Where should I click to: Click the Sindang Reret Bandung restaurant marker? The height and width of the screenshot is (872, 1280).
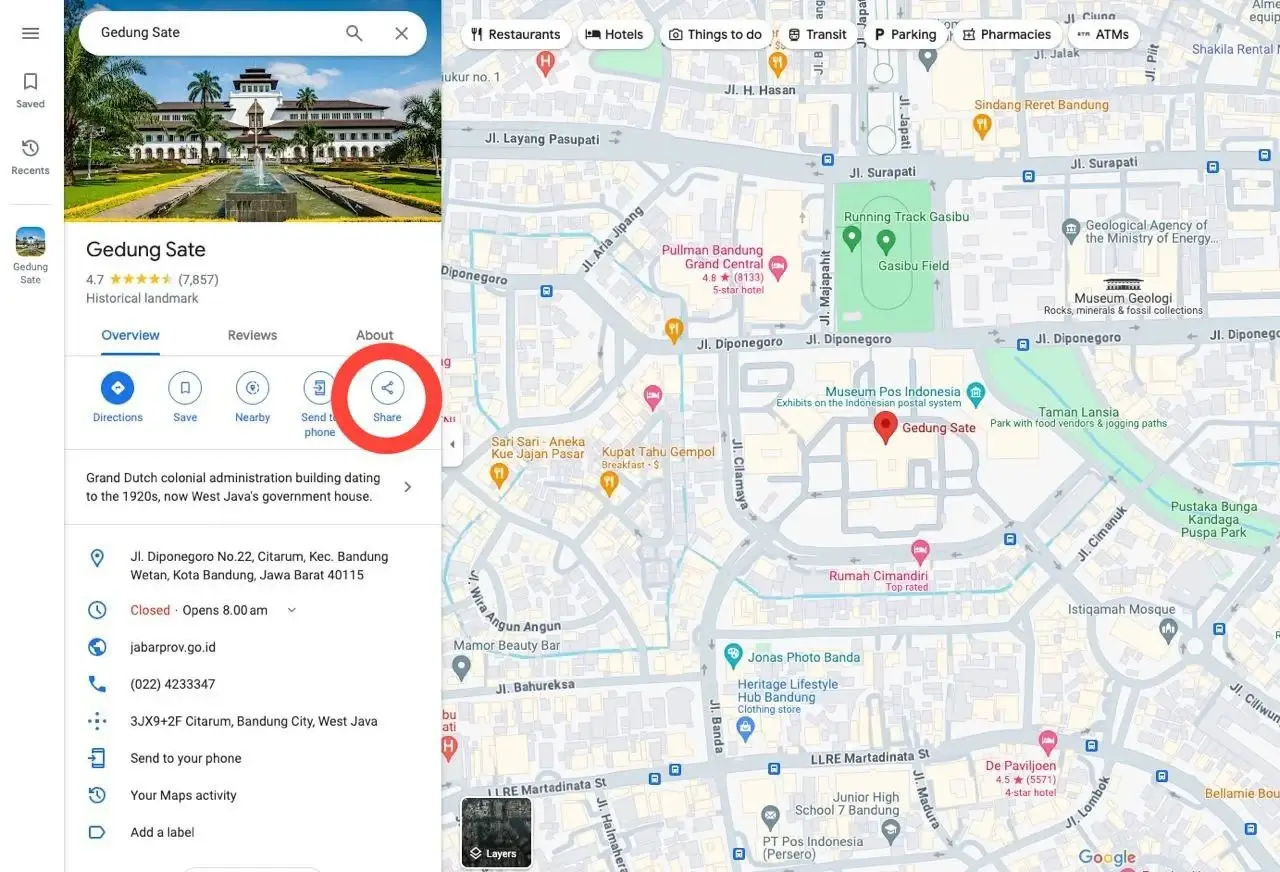(982, 126)
